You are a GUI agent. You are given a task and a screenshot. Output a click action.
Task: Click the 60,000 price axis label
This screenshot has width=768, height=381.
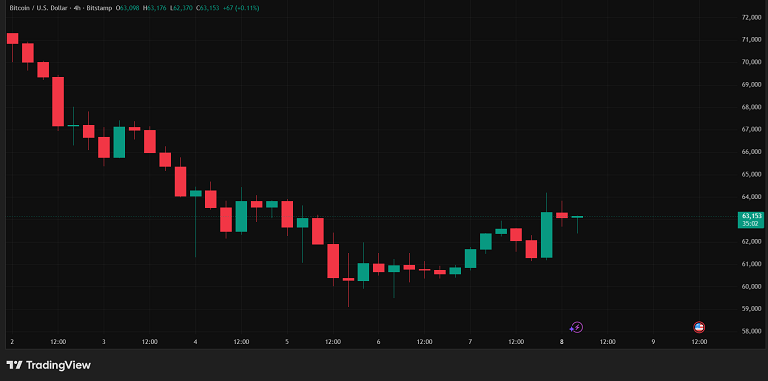[x=751, y=286]
